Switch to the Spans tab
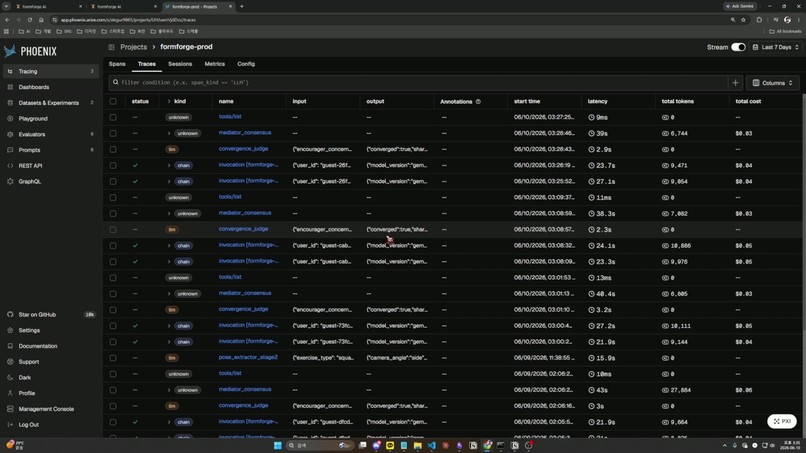Screen dimensions: 806x453 point(117,64)
